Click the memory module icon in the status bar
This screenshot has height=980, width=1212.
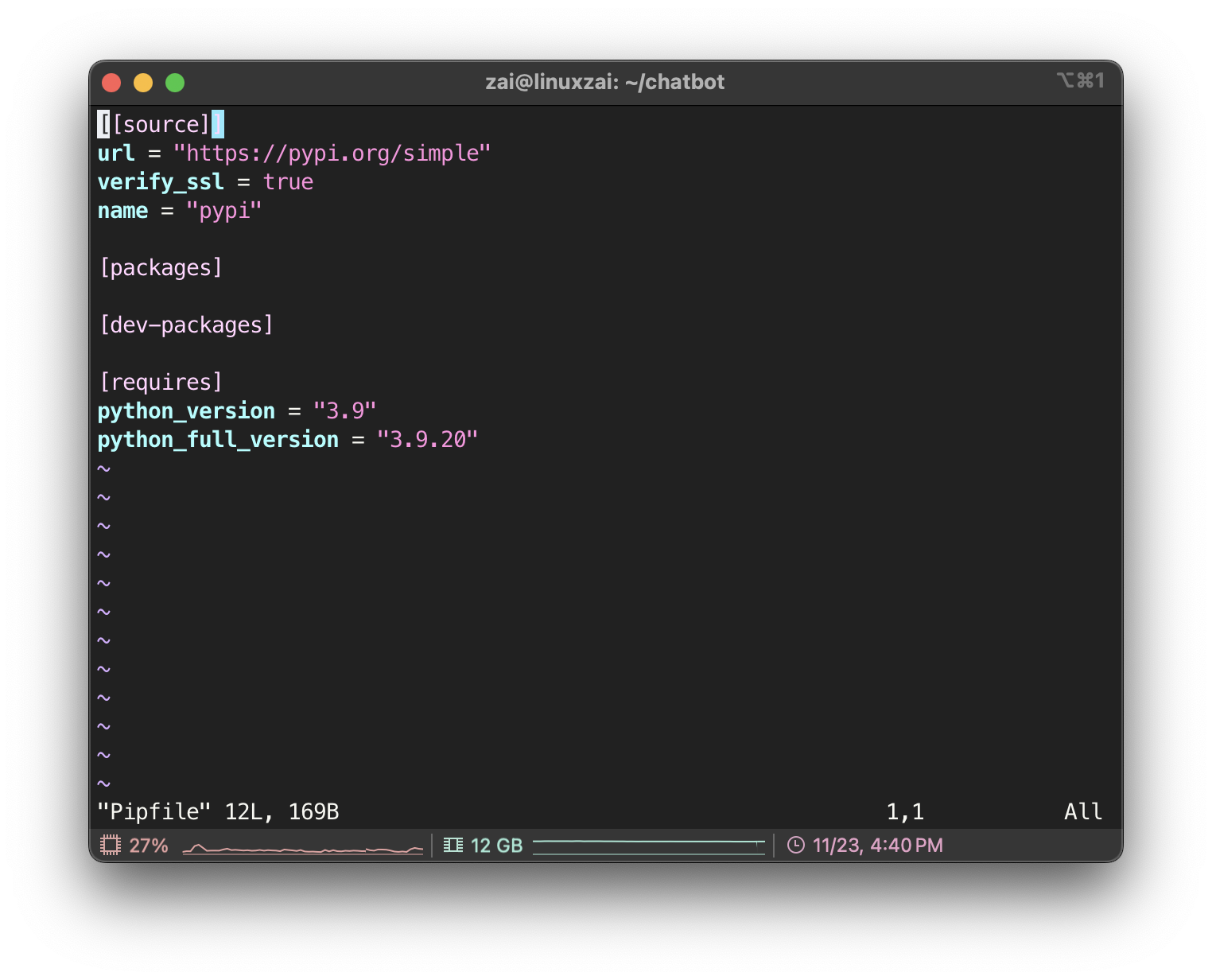coord(453,845)
